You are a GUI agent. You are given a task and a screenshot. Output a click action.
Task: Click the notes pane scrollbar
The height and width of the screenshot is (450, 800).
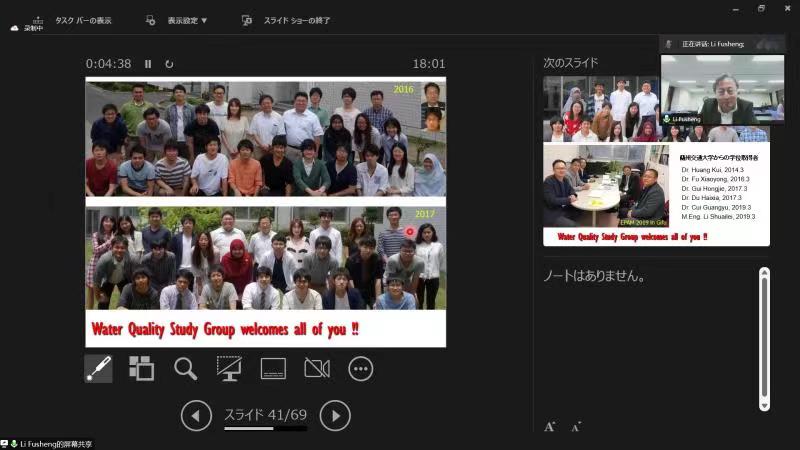tap(764, 340)
